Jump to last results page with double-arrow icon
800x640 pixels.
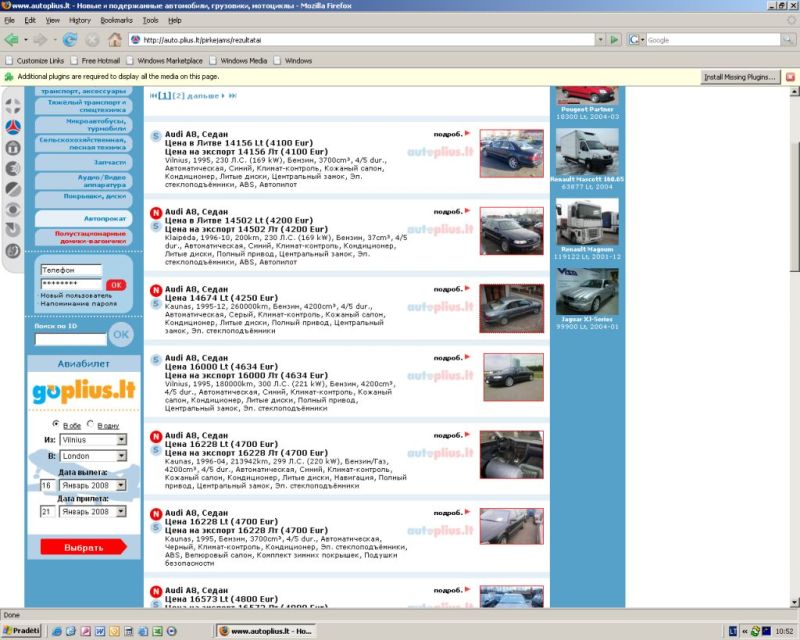233,96
